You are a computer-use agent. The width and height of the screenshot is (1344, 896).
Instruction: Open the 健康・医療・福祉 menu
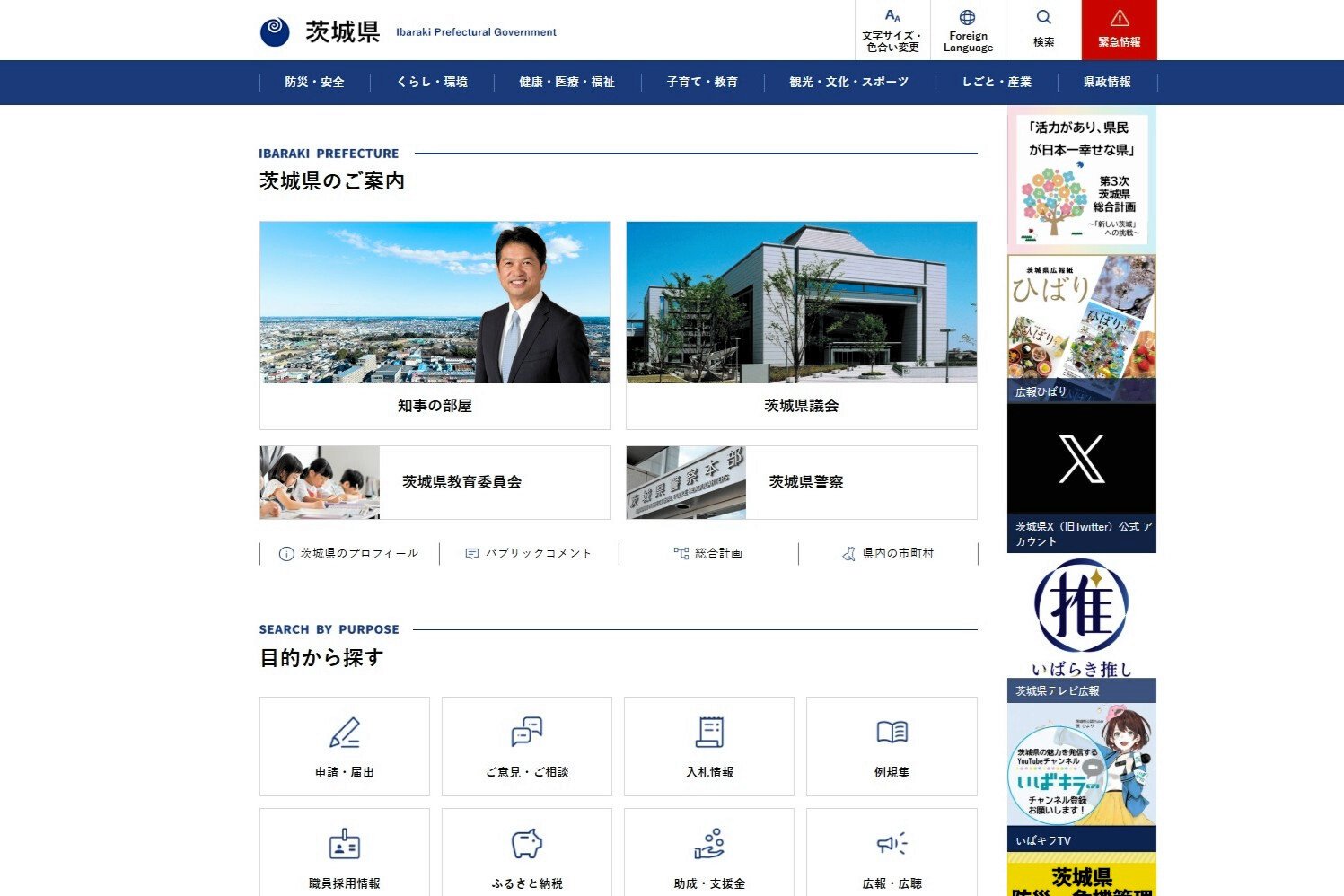(567, 82)
